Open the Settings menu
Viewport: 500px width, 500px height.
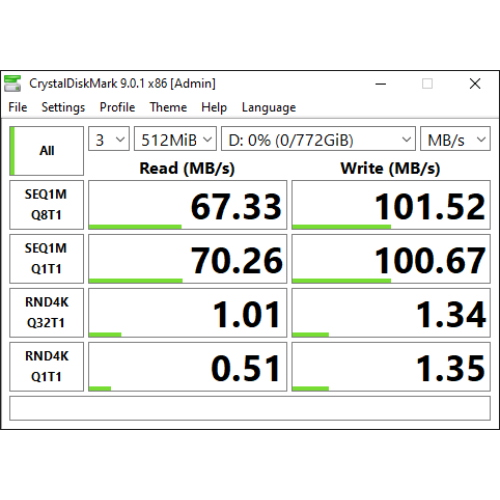[x=63, y=107]
